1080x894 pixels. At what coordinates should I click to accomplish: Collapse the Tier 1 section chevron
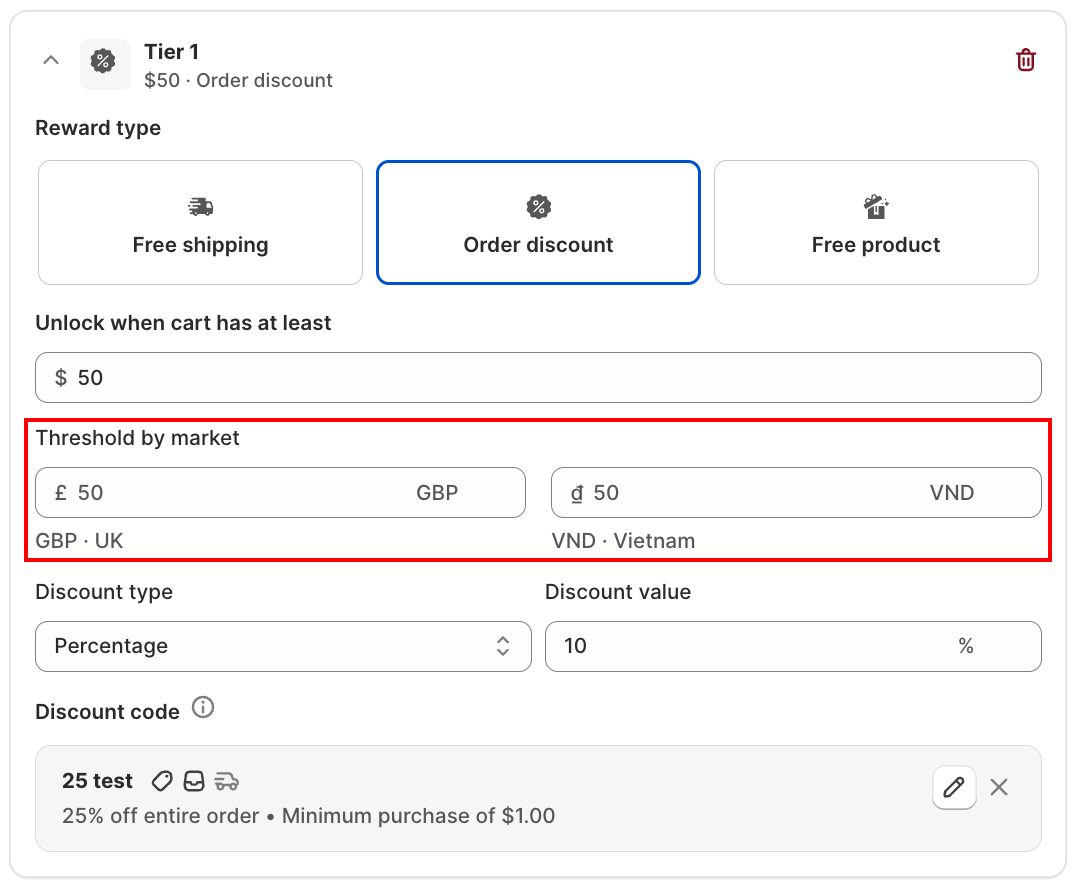(x=51, y=61)
